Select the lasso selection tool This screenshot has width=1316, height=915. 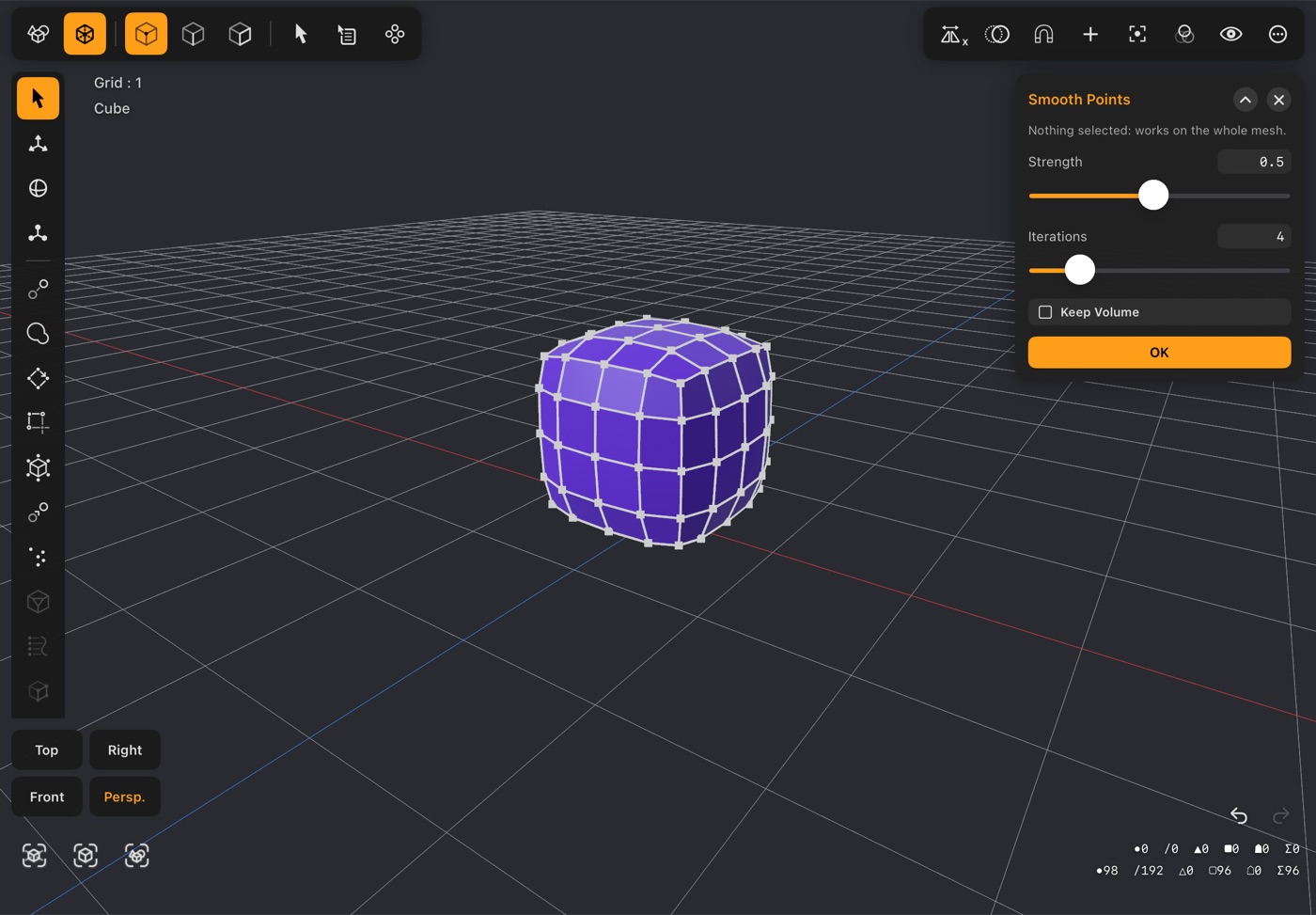(38, 334)
